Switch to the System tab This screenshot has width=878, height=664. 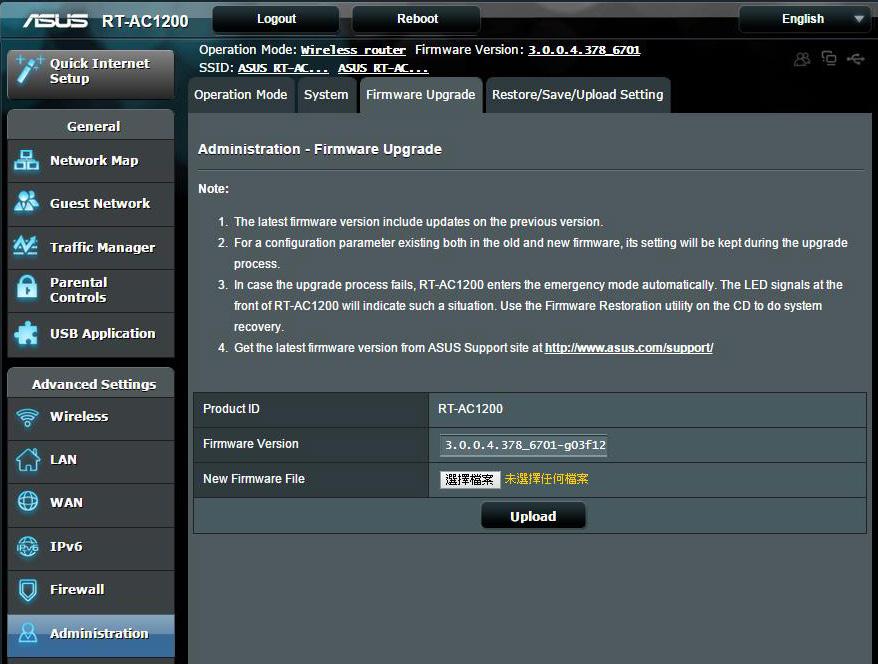pos(326,95)
